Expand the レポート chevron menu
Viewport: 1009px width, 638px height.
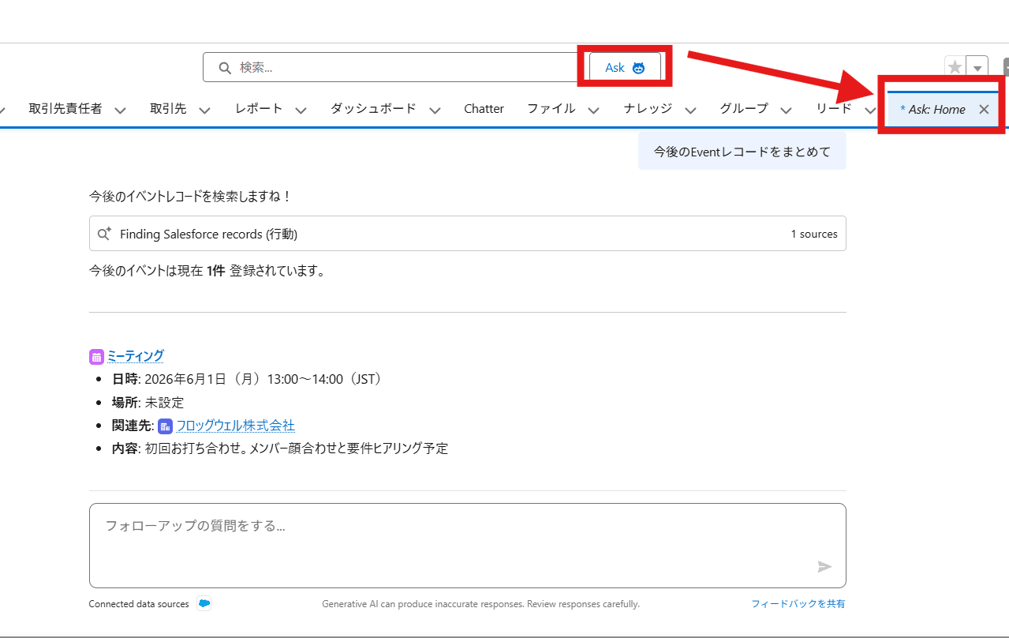coord(301,110)
